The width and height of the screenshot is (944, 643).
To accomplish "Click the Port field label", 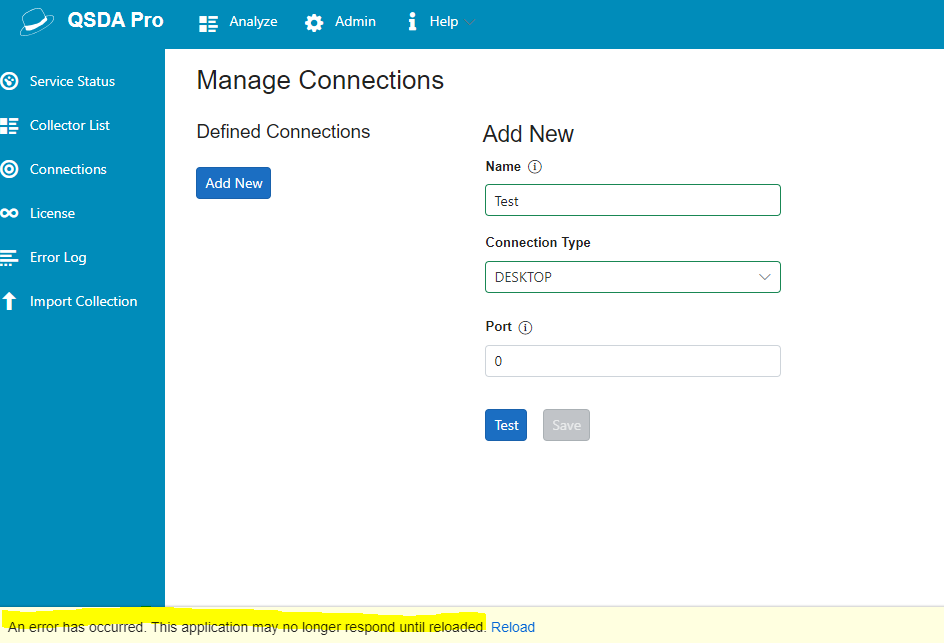I will point(498,326).
